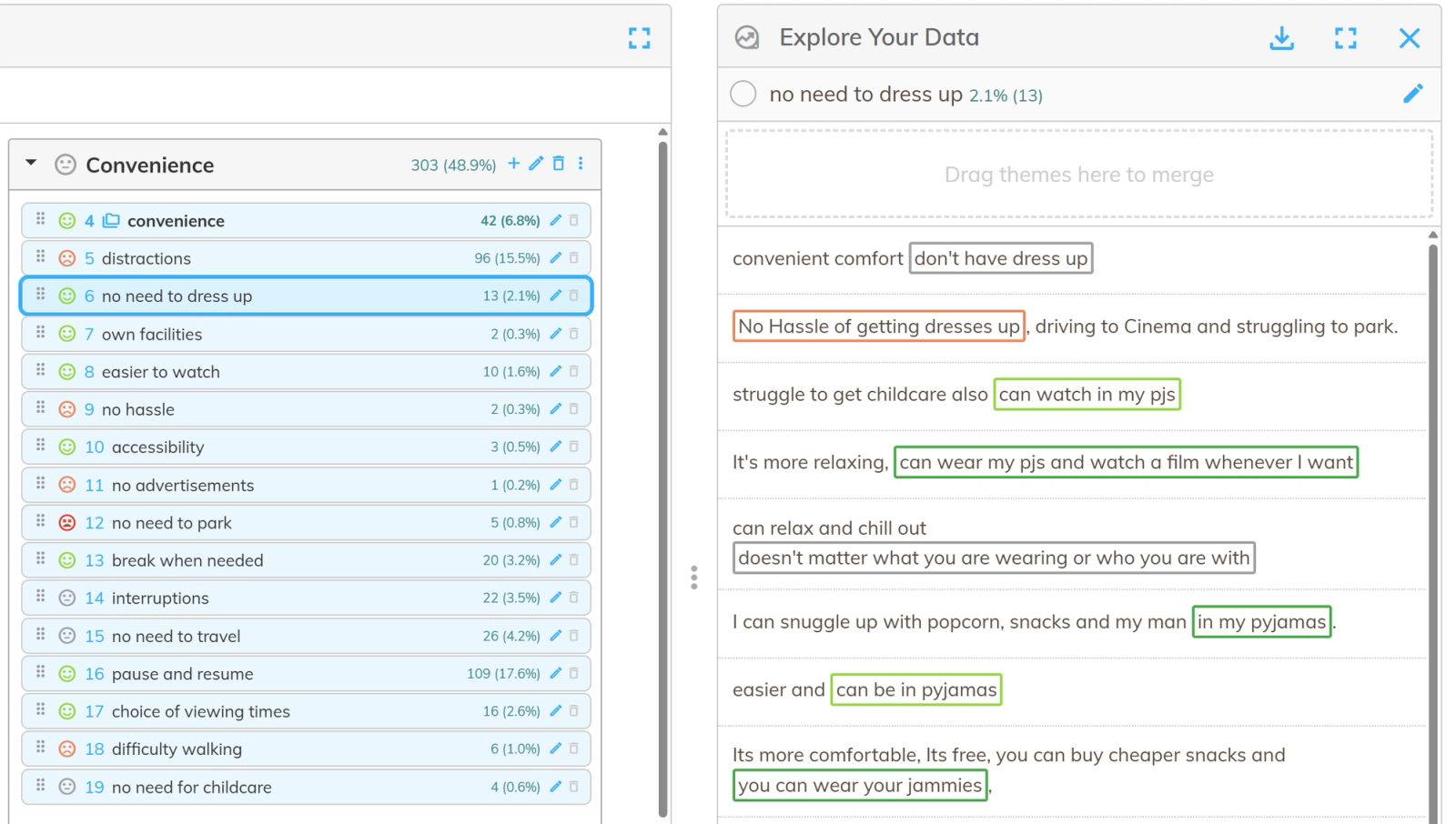Select the 'accessibility' theme
Viewport: 1456px width, 824px height.
point(306,447)
